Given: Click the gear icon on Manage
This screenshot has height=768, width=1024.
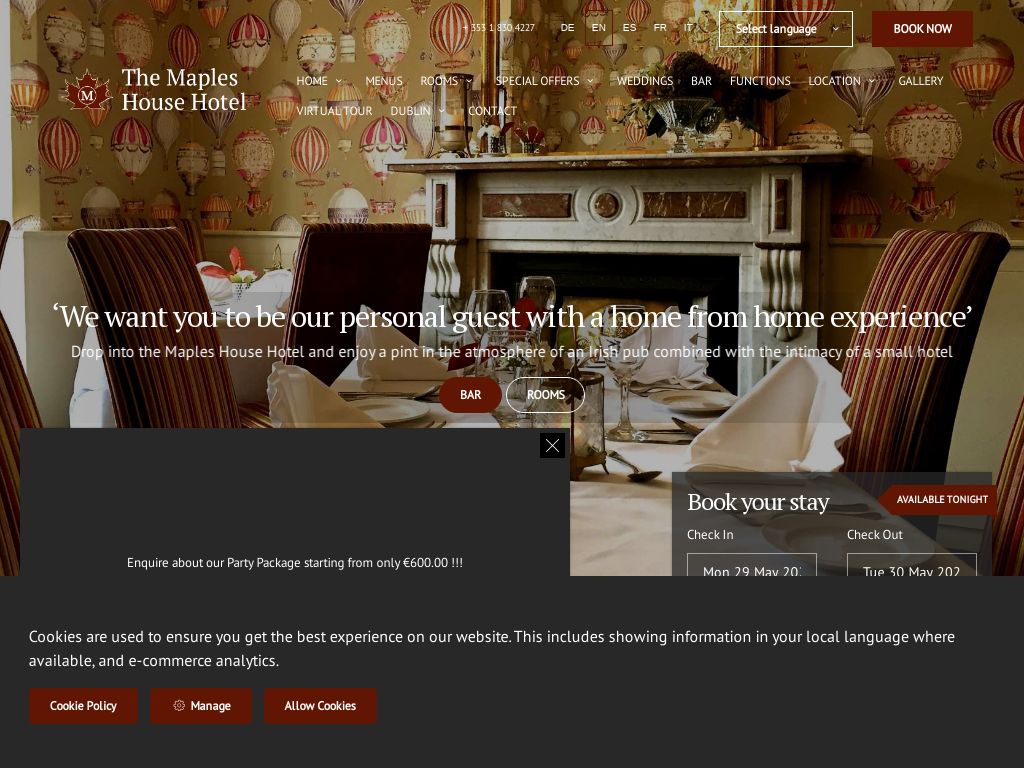Looking at the screenshot, I should [x=179, y=705].
